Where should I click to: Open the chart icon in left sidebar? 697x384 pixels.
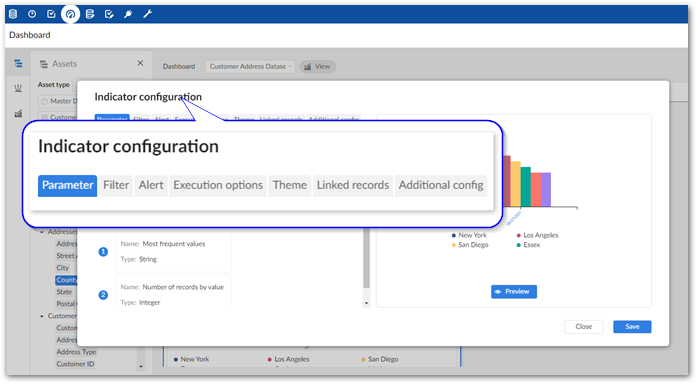(18, 113)
